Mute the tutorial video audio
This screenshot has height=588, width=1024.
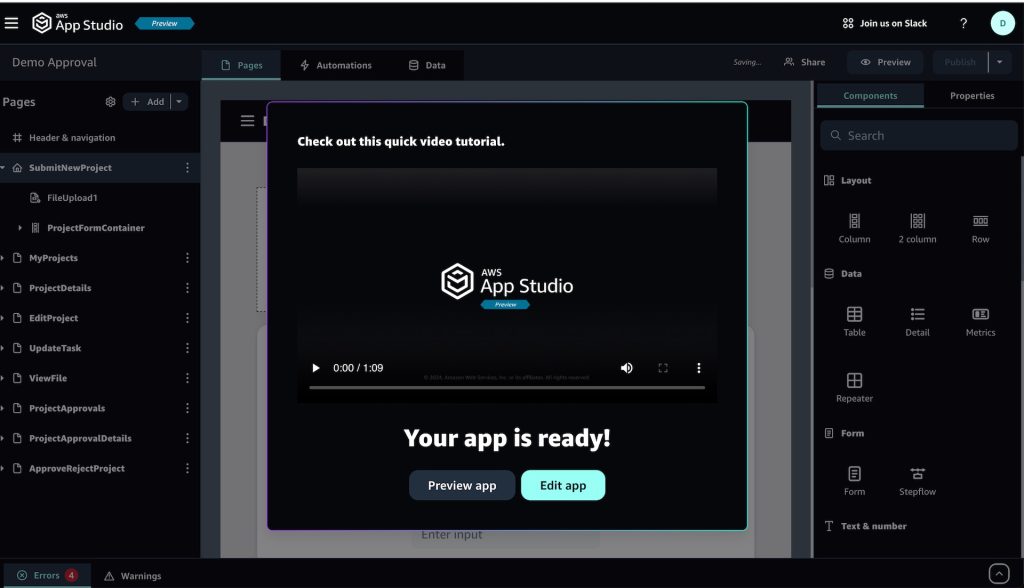[x=627, y=368]
